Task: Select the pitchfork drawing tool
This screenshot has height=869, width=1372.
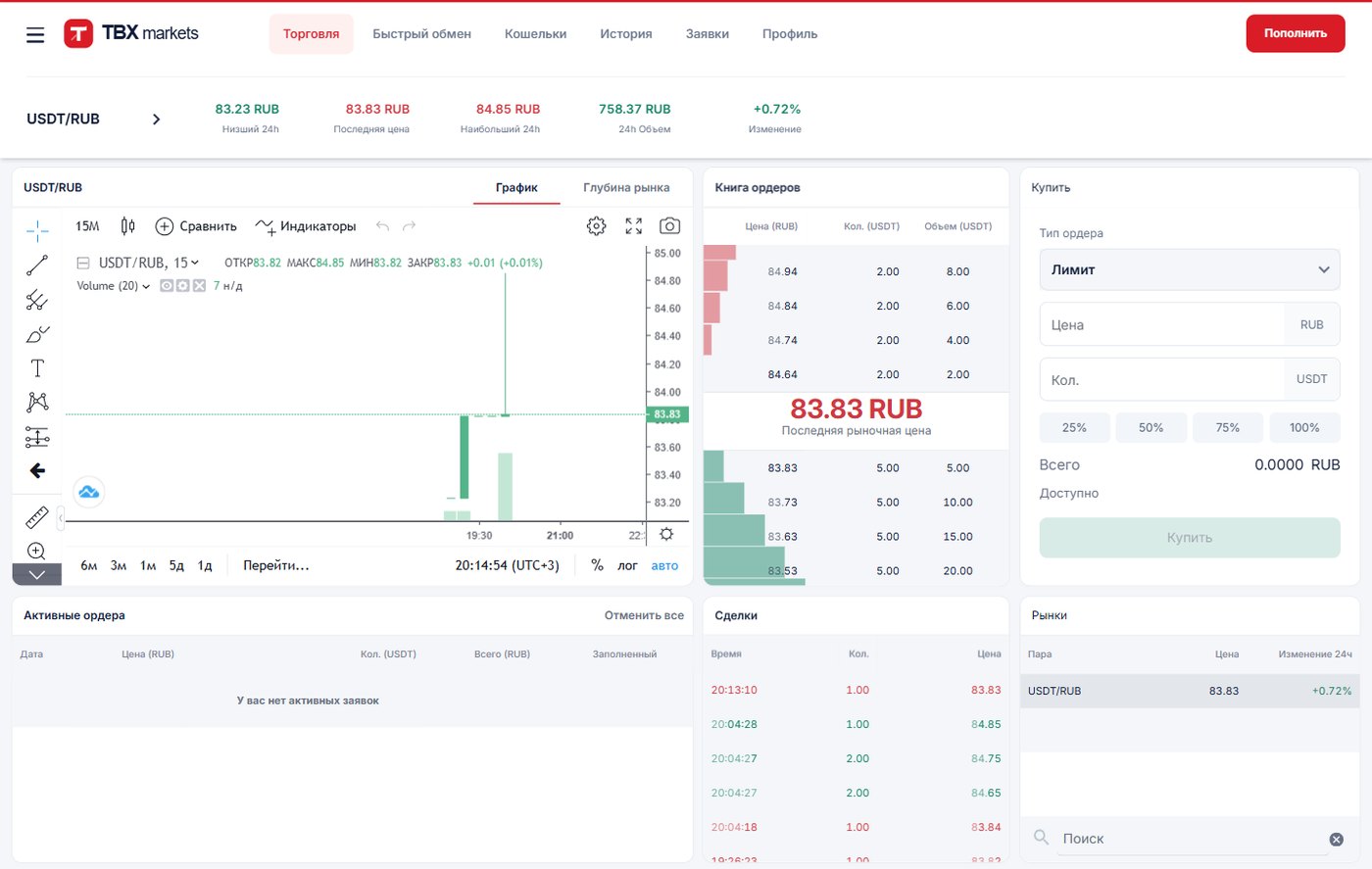Action: tap(37, 300)
